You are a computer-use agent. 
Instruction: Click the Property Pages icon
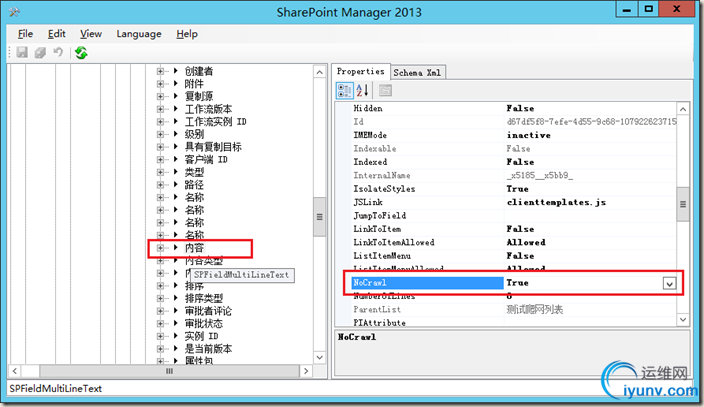tap(385, 90)
